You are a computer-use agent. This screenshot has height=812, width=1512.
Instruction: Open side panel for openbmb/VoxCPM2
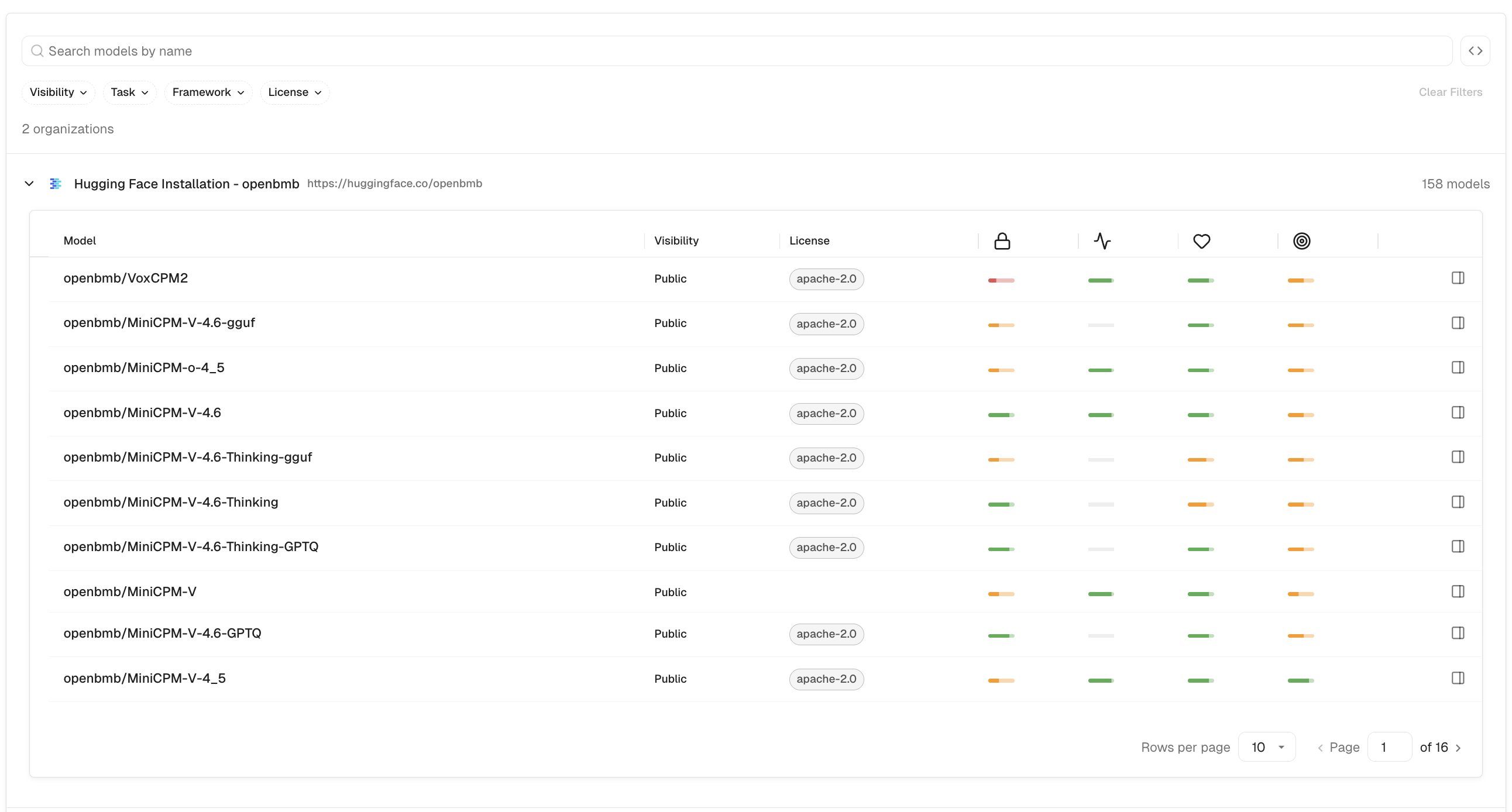(1458, 278)
